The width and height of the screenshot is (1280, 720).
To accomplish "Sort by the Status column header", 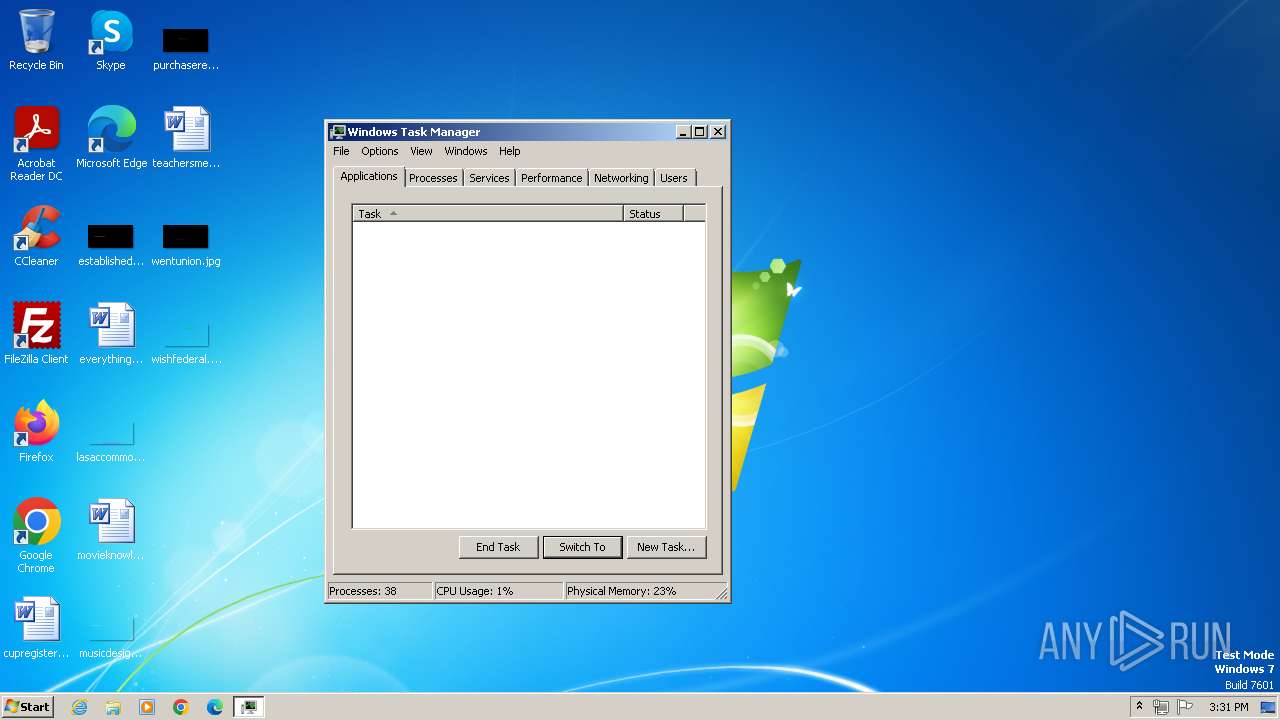I will 653,214.
